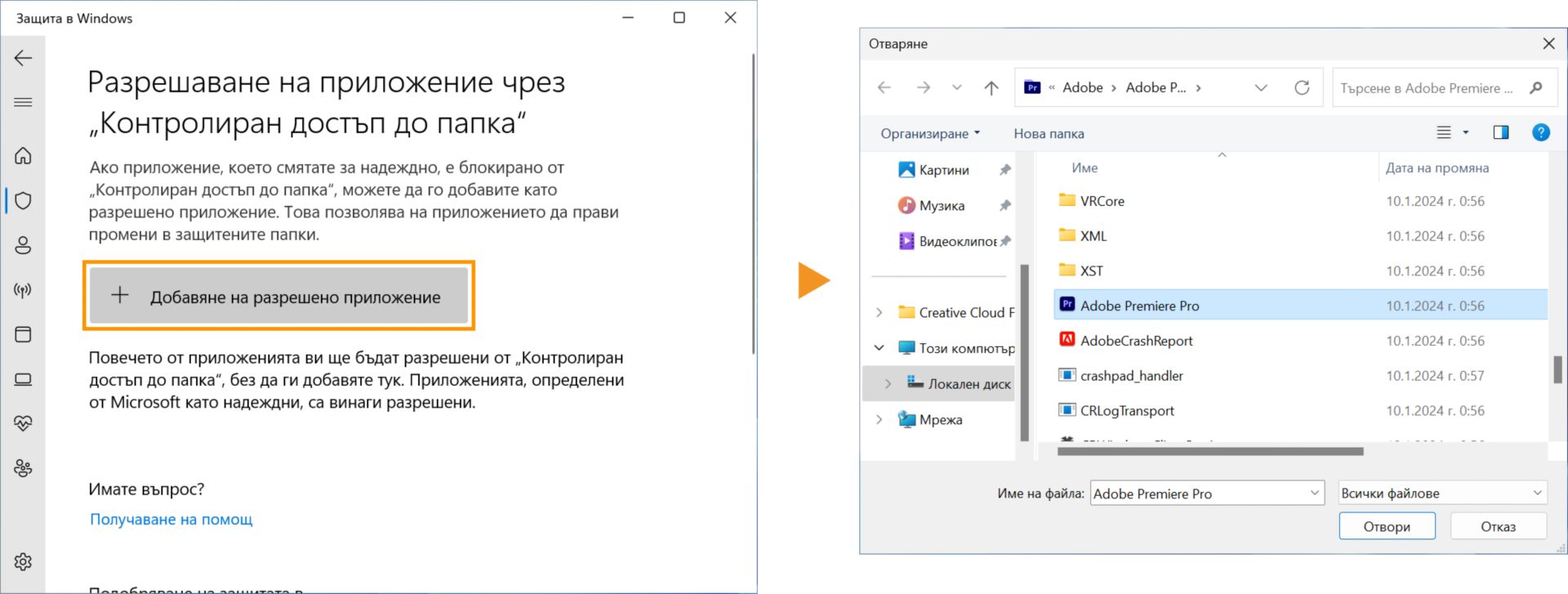The height and width of the screenshot is (594, 1568).
Task: Open file name combo box dropdown
Action: [1315, 493]
